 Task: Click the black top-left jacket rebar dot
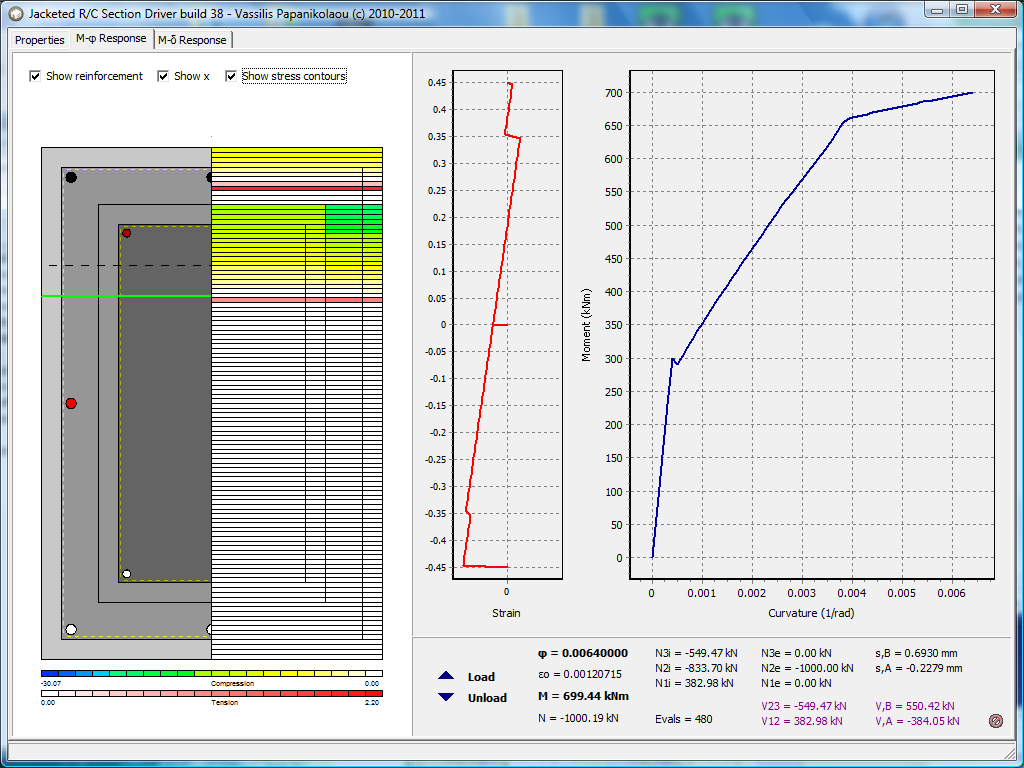[x=71, y=177]
